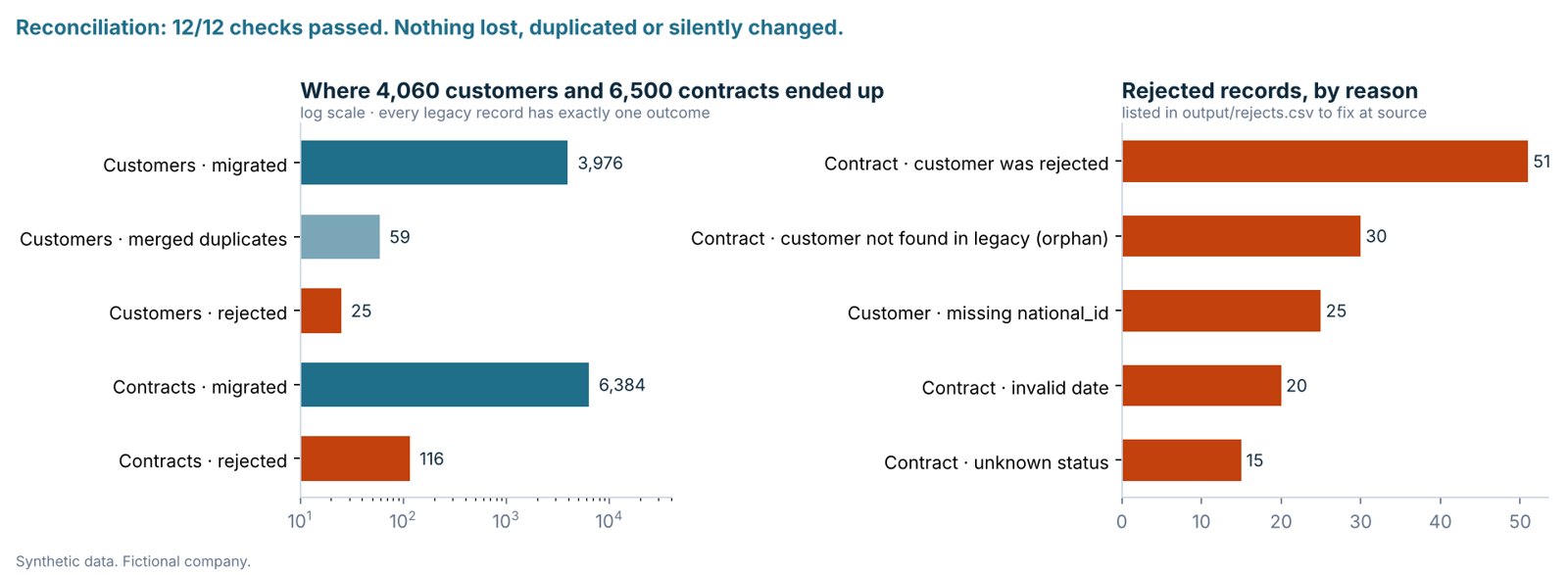Select the Contracts migrated bar
The width and height of the screenshot is (1568, 575).
(x=445, y=385)
